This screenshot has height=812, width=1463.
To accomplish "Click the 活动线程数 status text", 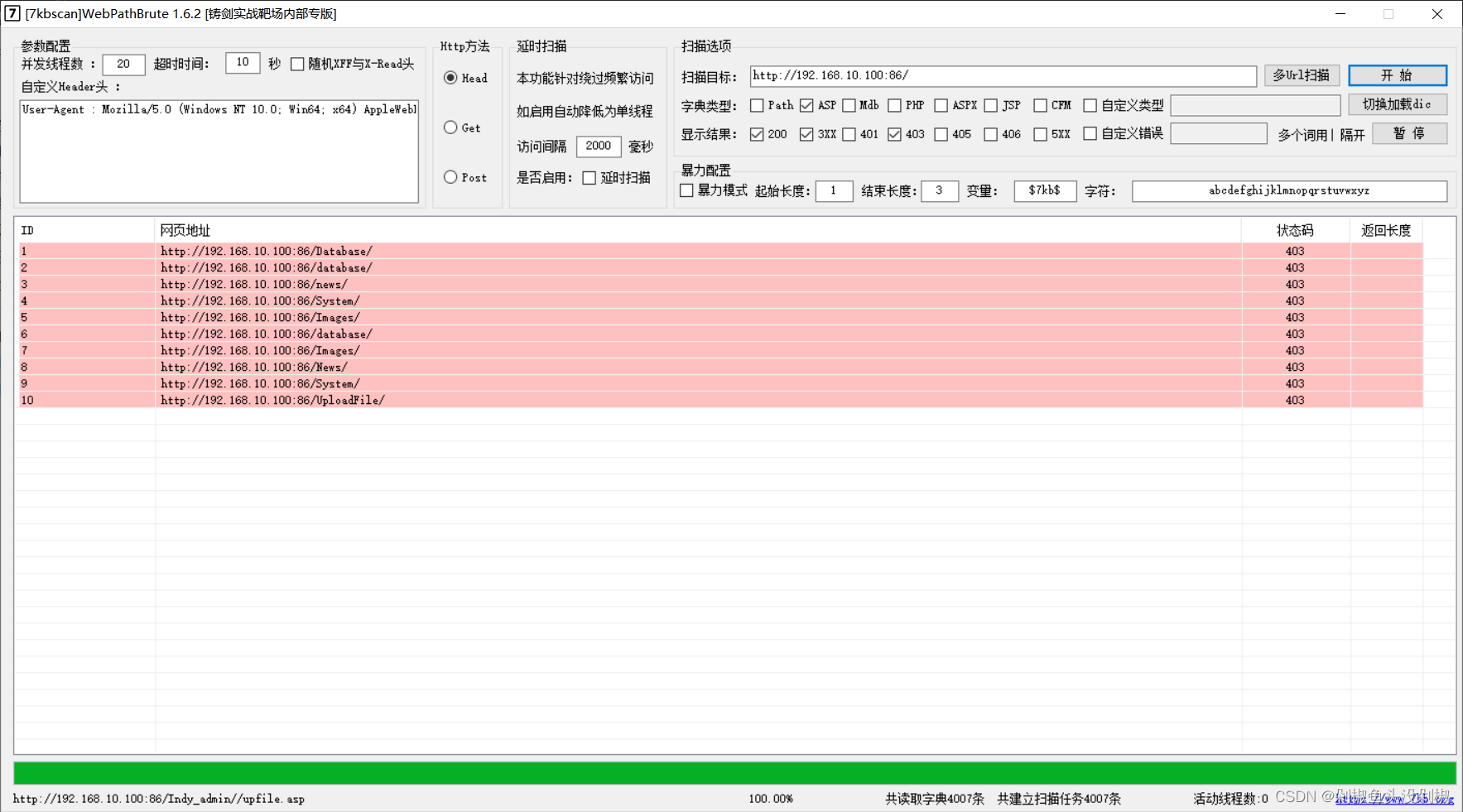I will coord(1230,799).
